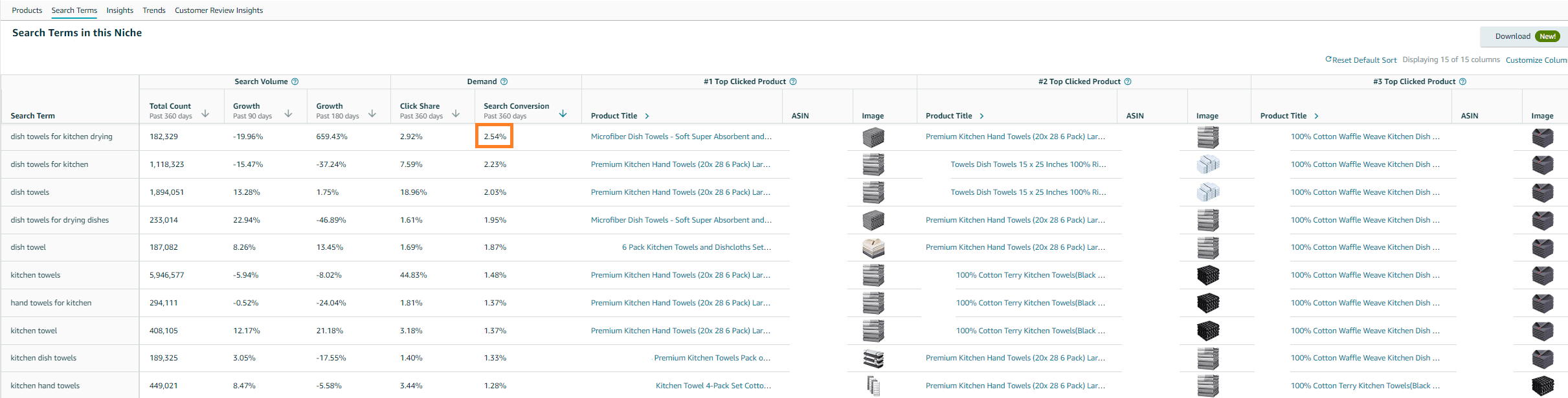Sort by Search Conversion arrow

(563, 113)
